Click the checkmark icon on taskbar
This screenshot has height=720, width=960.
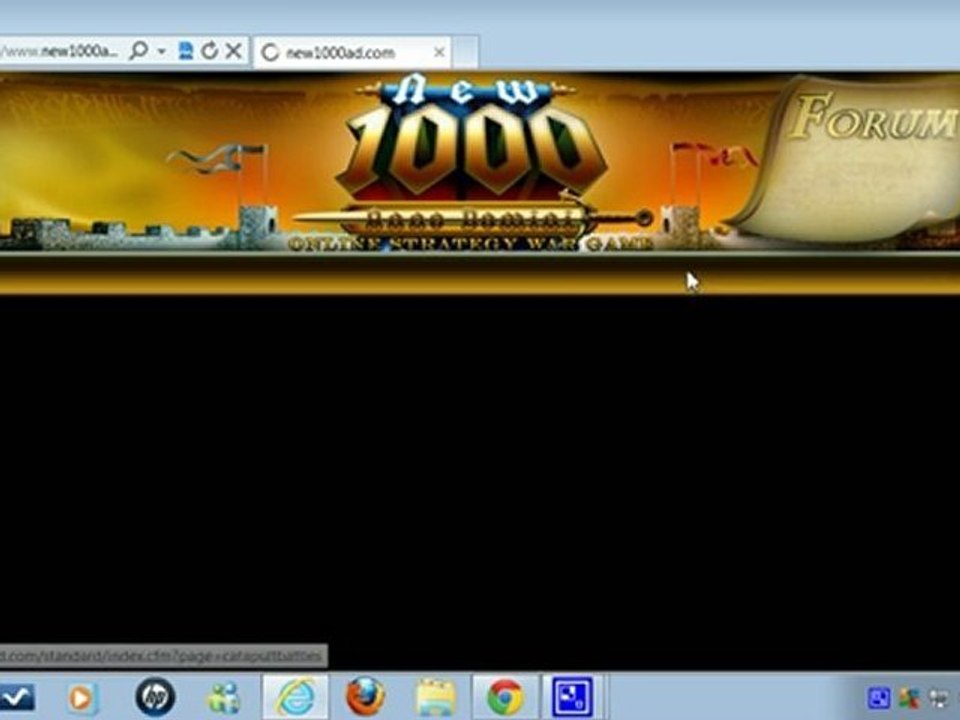17,697
